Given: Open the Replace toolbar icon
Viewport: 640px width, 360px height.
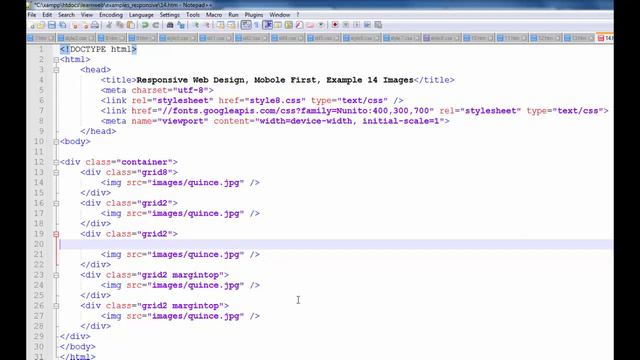Looking at the screenshot, I should pyautogui.click(x=181, y=25).
